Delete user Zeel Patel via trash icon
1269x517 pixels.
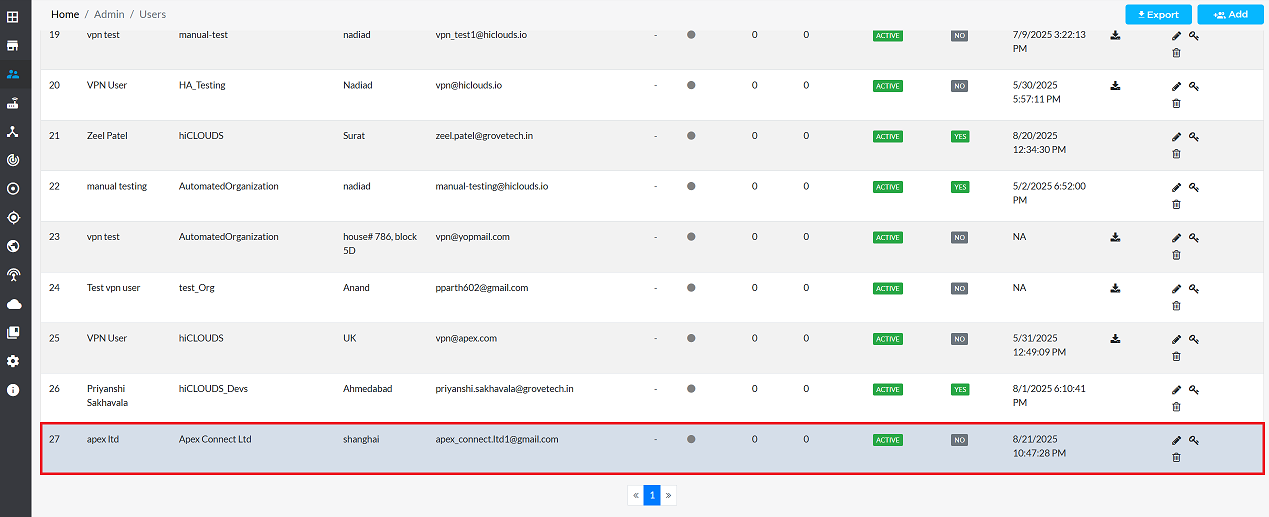pyautogui.click(x=1176, y=153)
